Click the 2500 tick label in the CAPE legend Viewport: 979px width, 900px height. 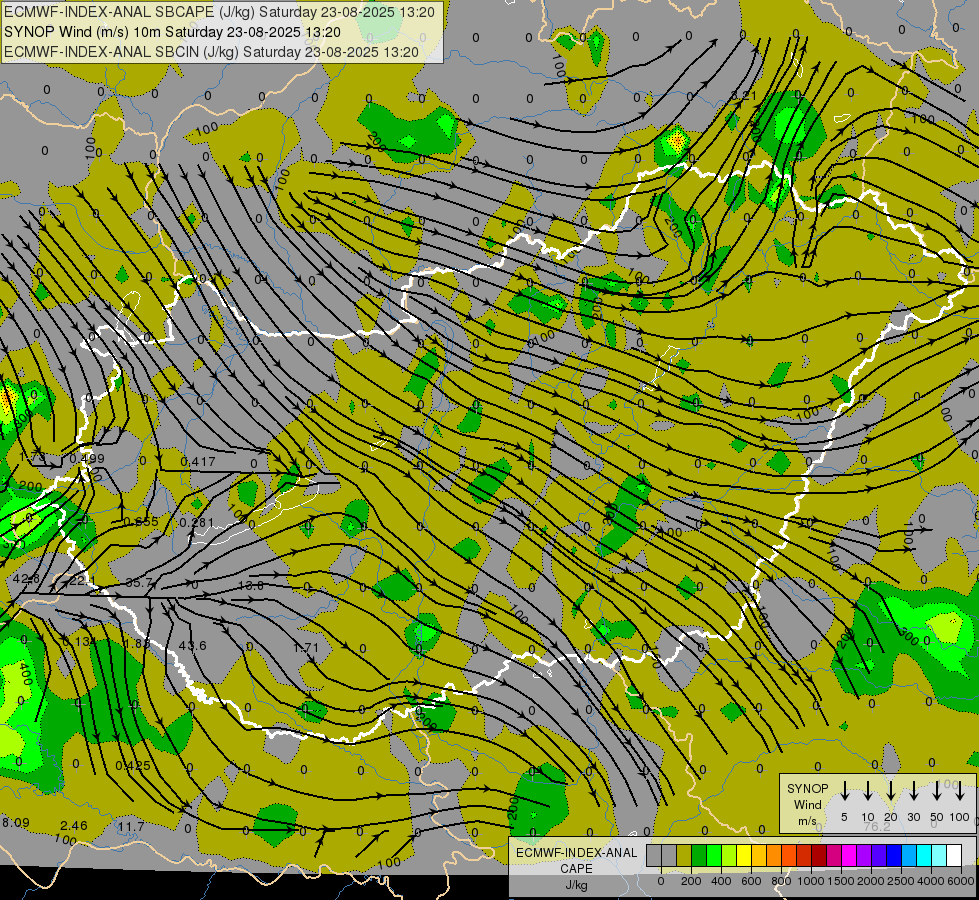click(x=901, y=881)
